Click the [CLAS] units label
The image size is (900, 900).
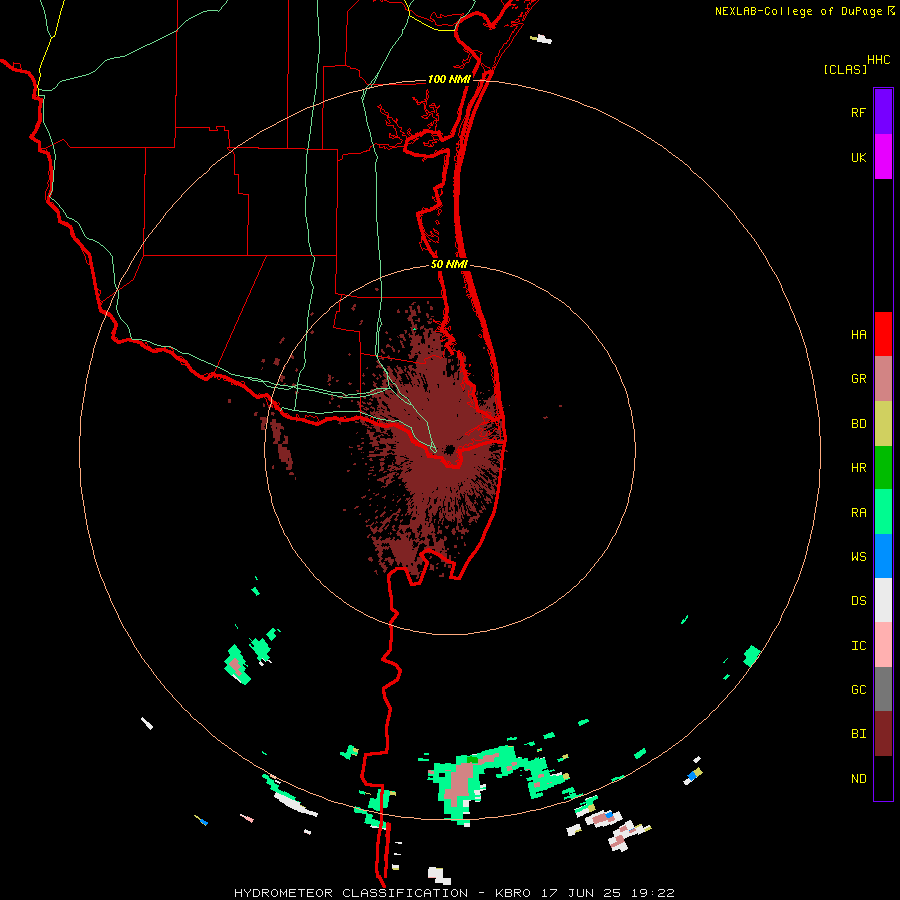click(845, 69)
